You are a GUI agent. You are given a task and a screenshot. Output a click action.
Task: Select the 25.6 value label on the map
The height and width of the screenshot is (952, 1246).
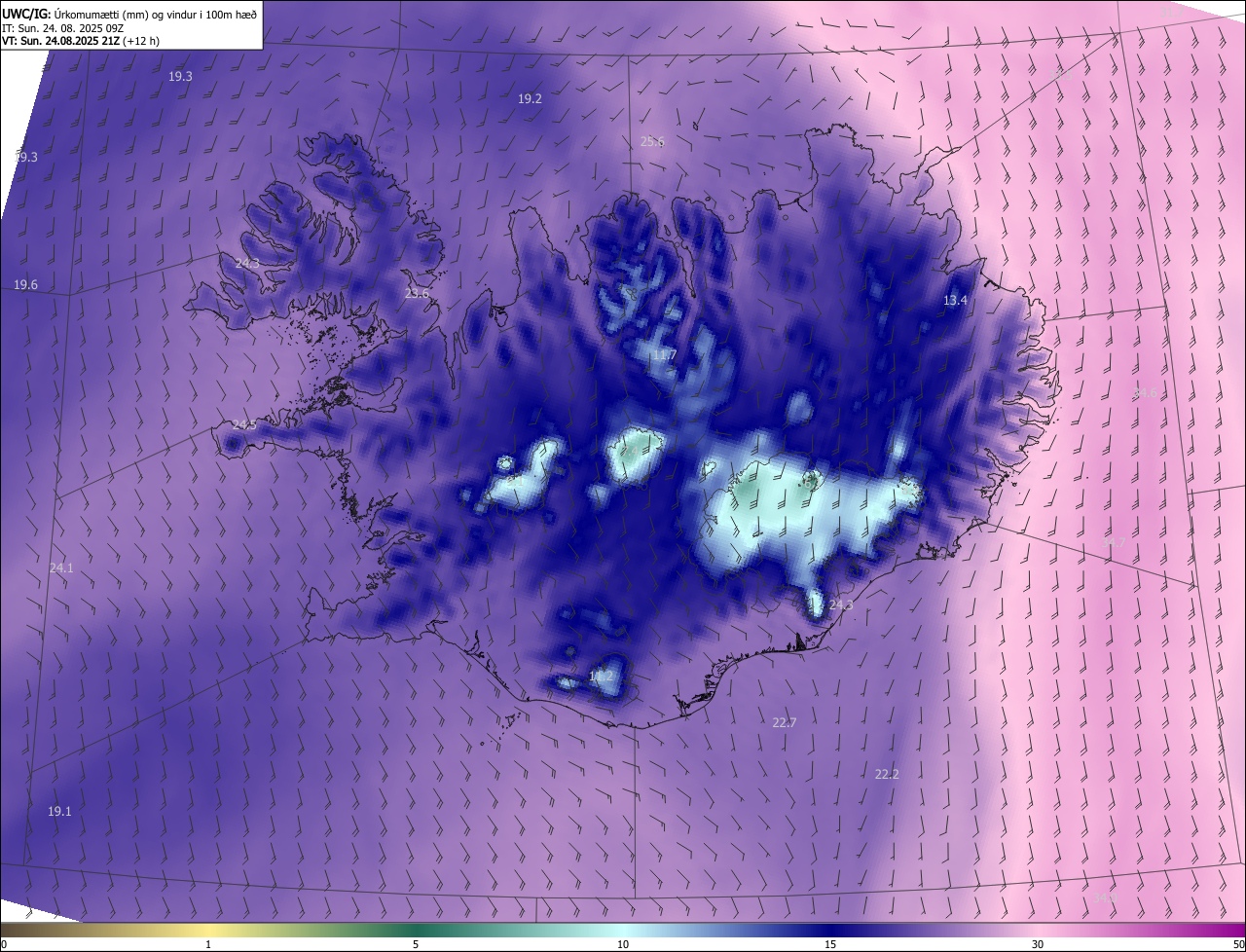(652, 142)
